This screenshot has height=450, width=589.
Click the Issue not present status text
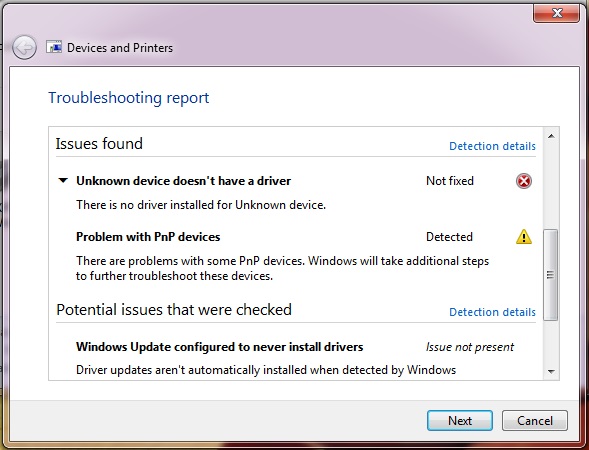470,347
